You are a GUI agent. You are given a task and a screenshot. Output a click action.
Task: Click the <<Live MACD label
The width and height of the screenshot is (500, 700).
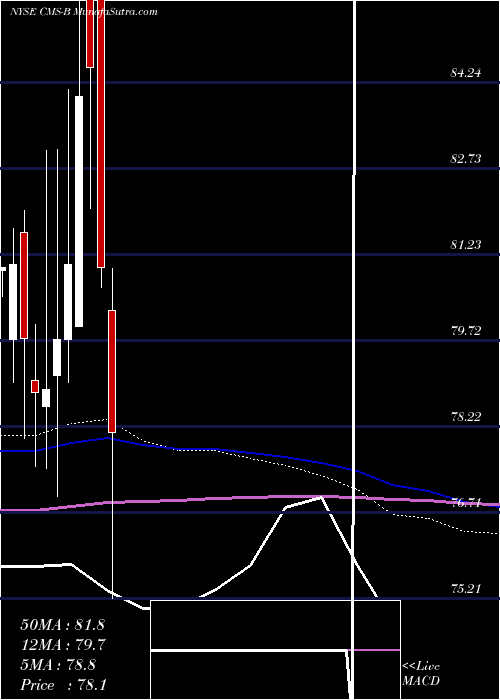coord(421,674)
